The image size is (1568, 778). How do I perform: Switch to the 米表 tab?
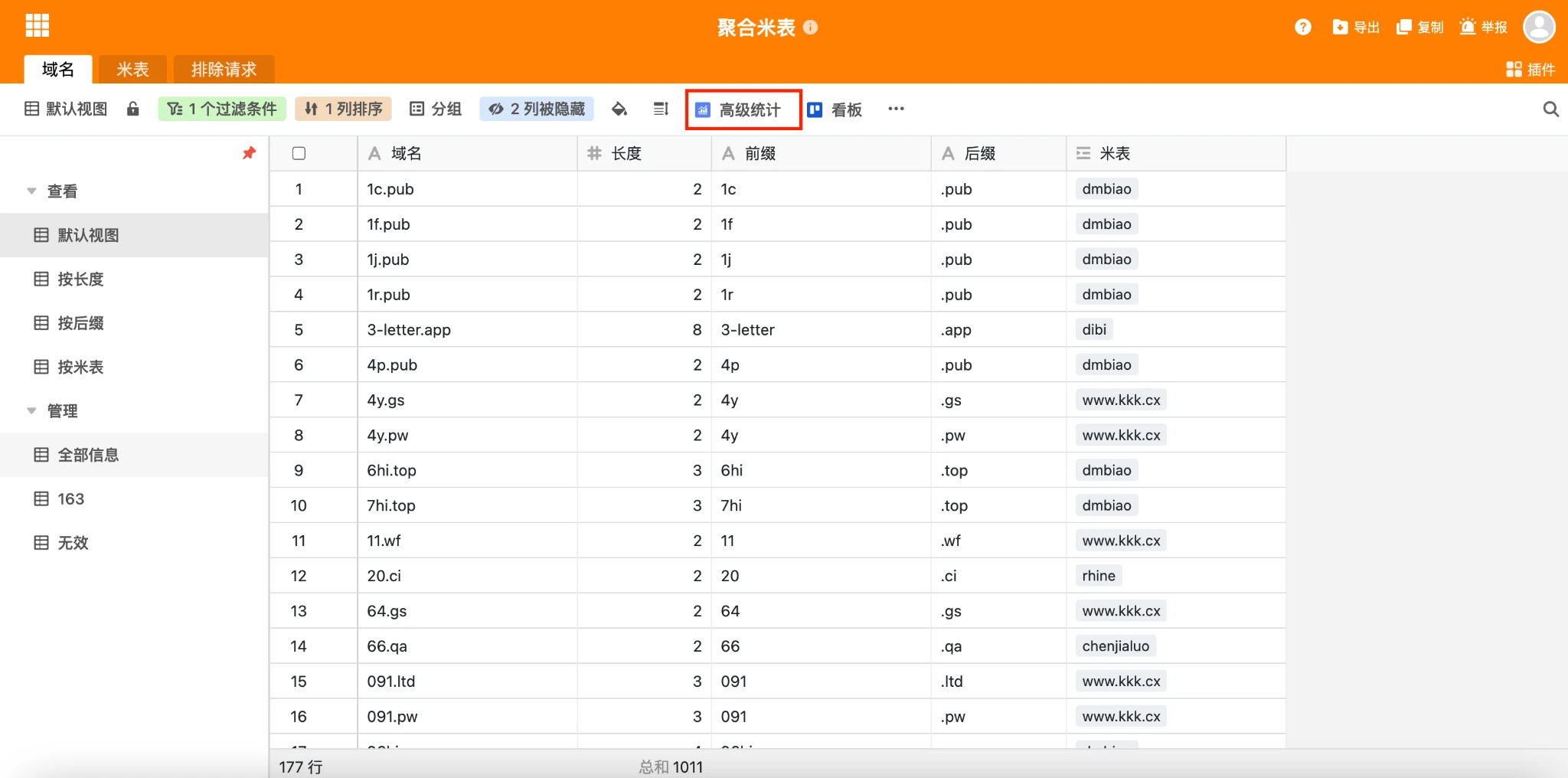click(132, 70)
